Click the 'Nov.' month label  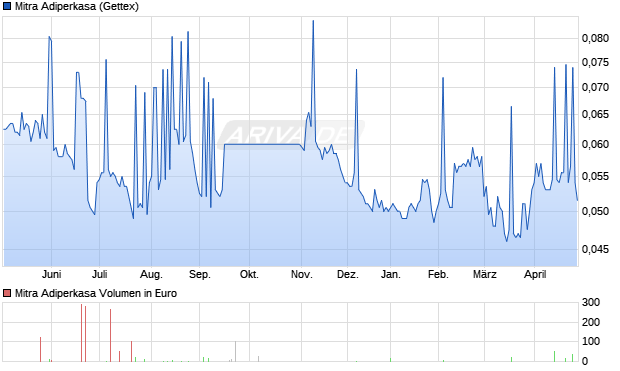(301, 274)
